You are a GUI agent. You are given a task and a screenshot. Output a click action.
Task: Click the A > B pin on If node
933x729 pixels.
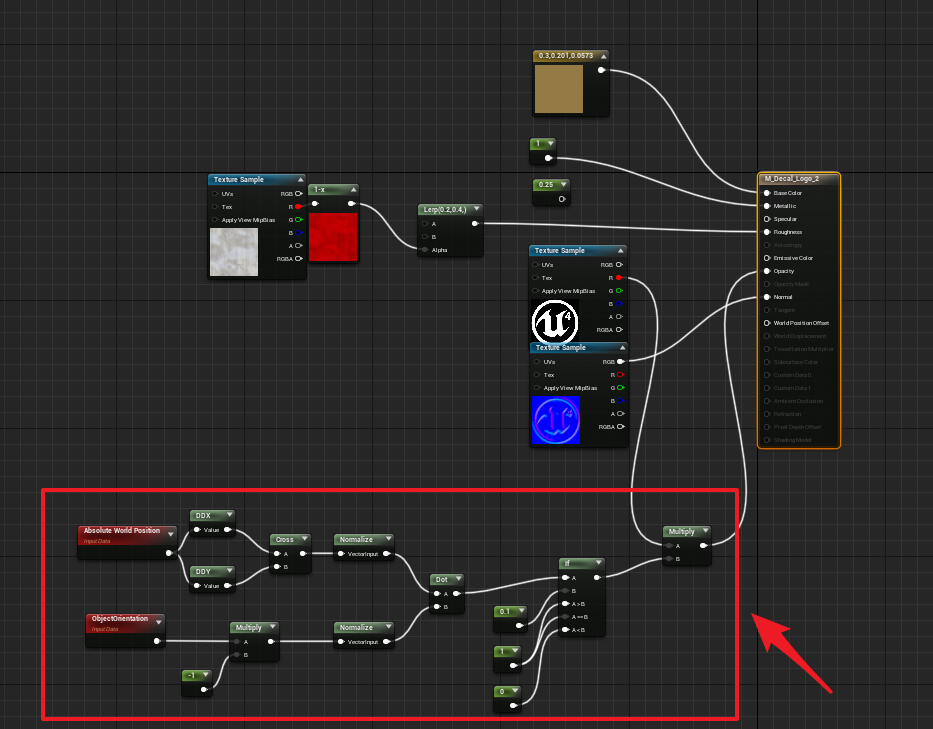pyautogui.click(x=566, y=604)
